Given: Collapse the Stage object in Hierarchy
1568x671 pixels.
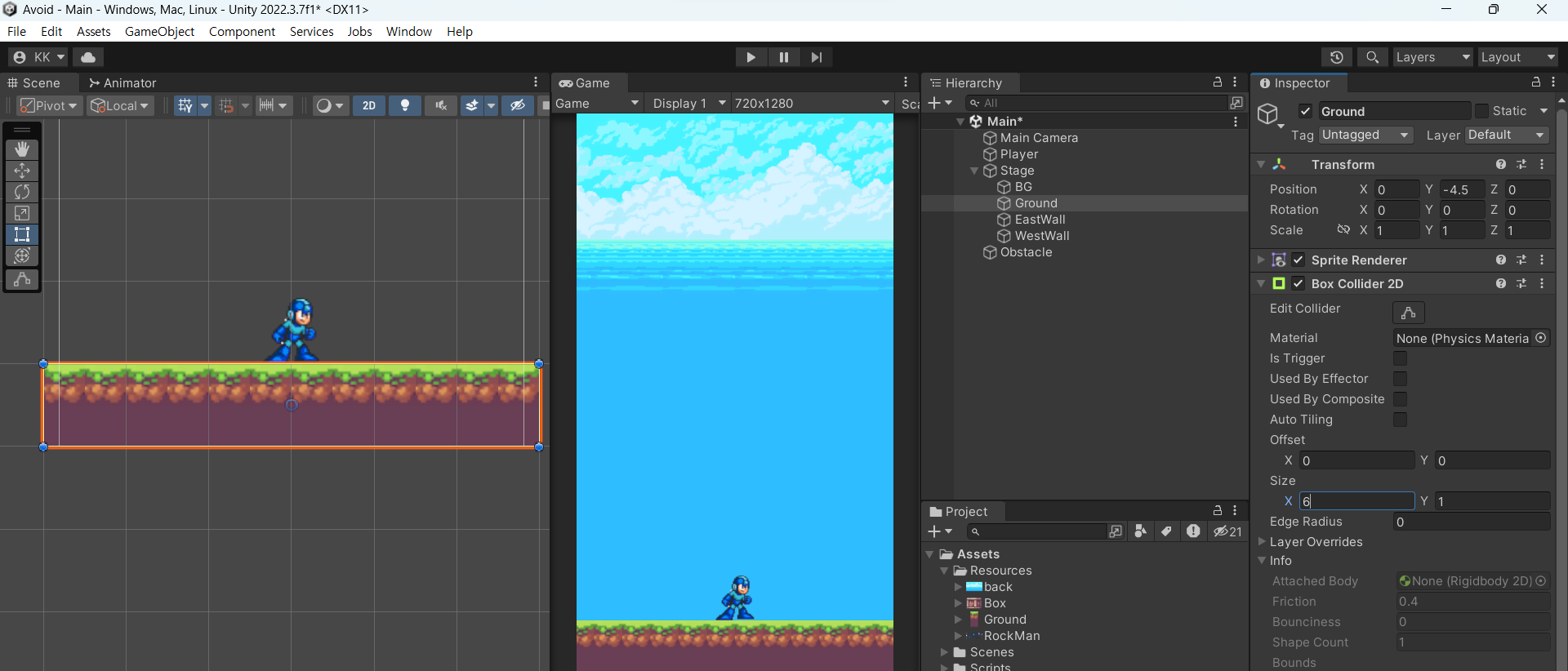Looking at the screenshot, I should [974, 171].
